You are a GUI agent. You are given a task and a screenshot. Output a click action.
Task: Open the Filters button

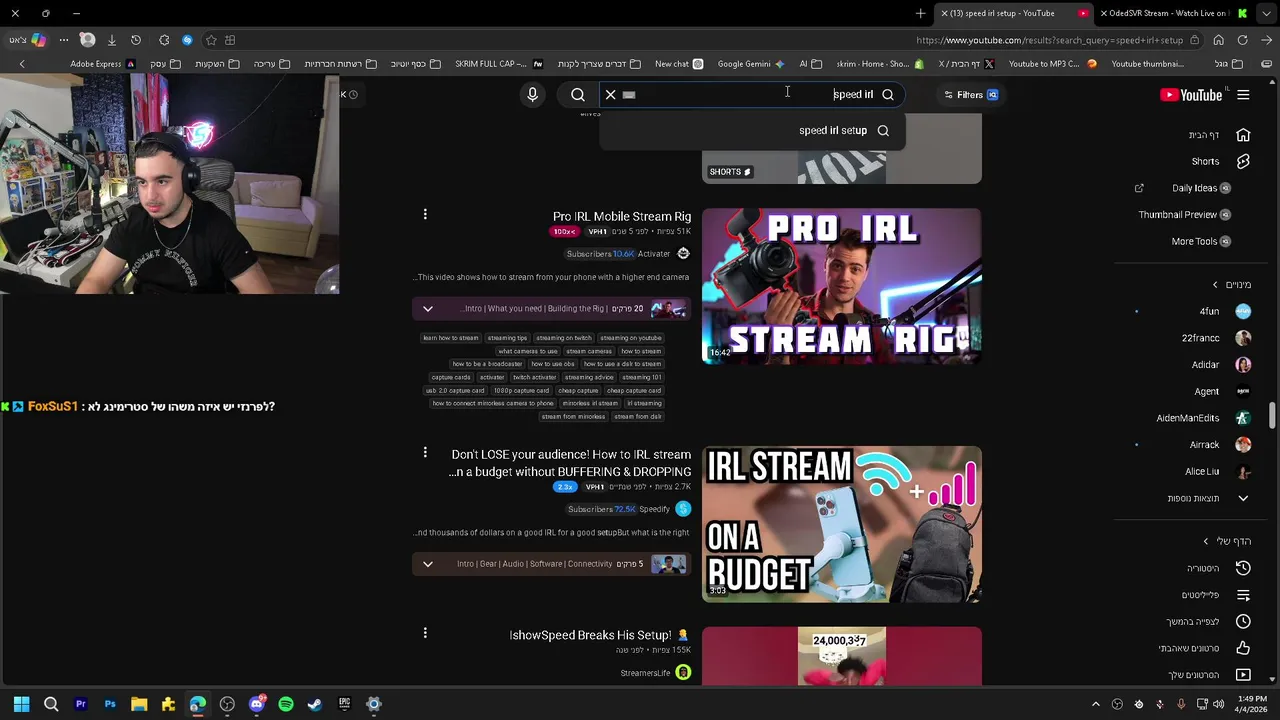[970, 95]
